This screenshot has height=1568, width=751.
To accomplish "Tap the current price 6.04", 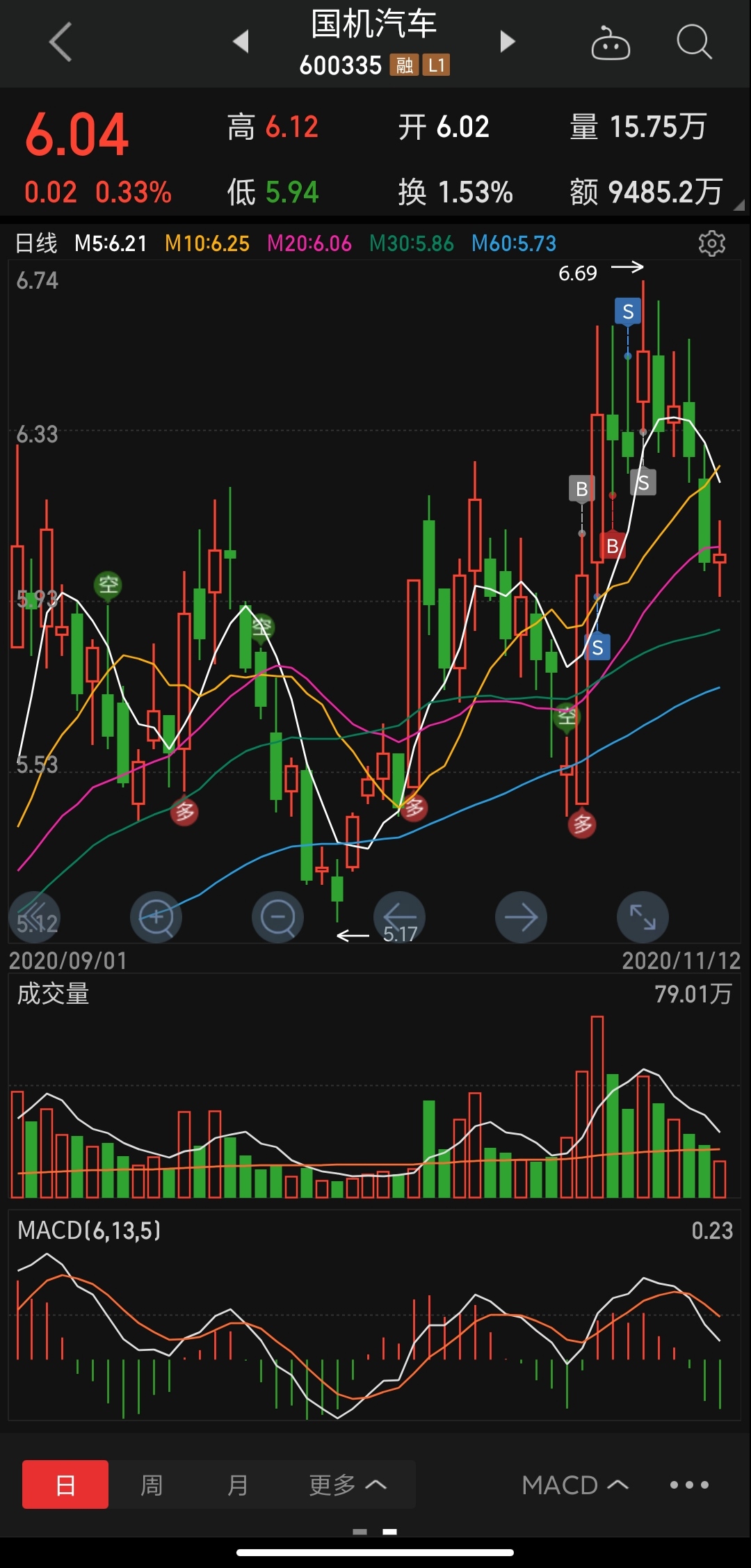I will click(77, 134).
